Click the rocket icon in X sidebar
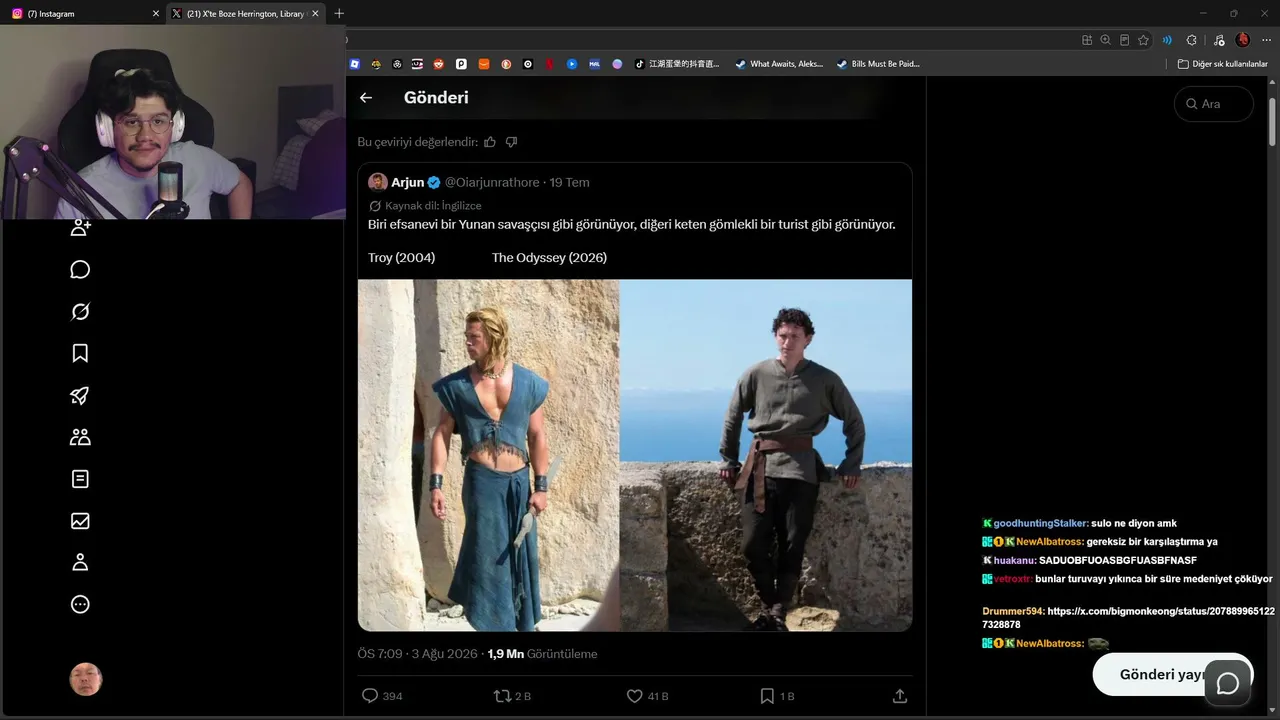 (81, 395)
